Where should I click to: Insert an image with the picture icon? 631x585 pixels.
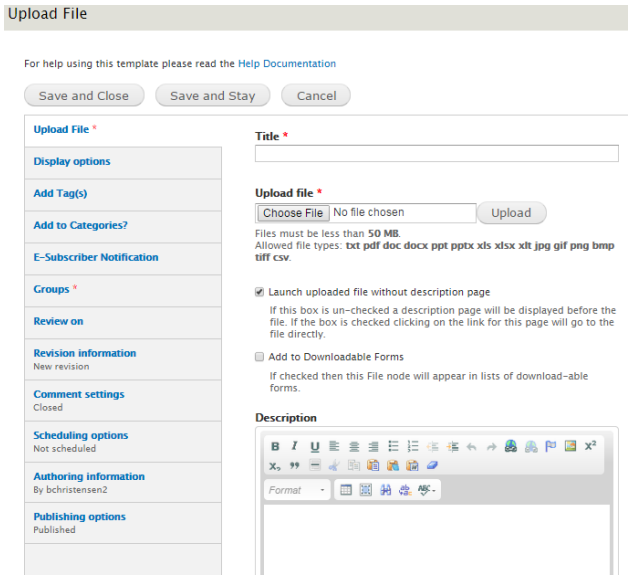click(x=570, y=446)
